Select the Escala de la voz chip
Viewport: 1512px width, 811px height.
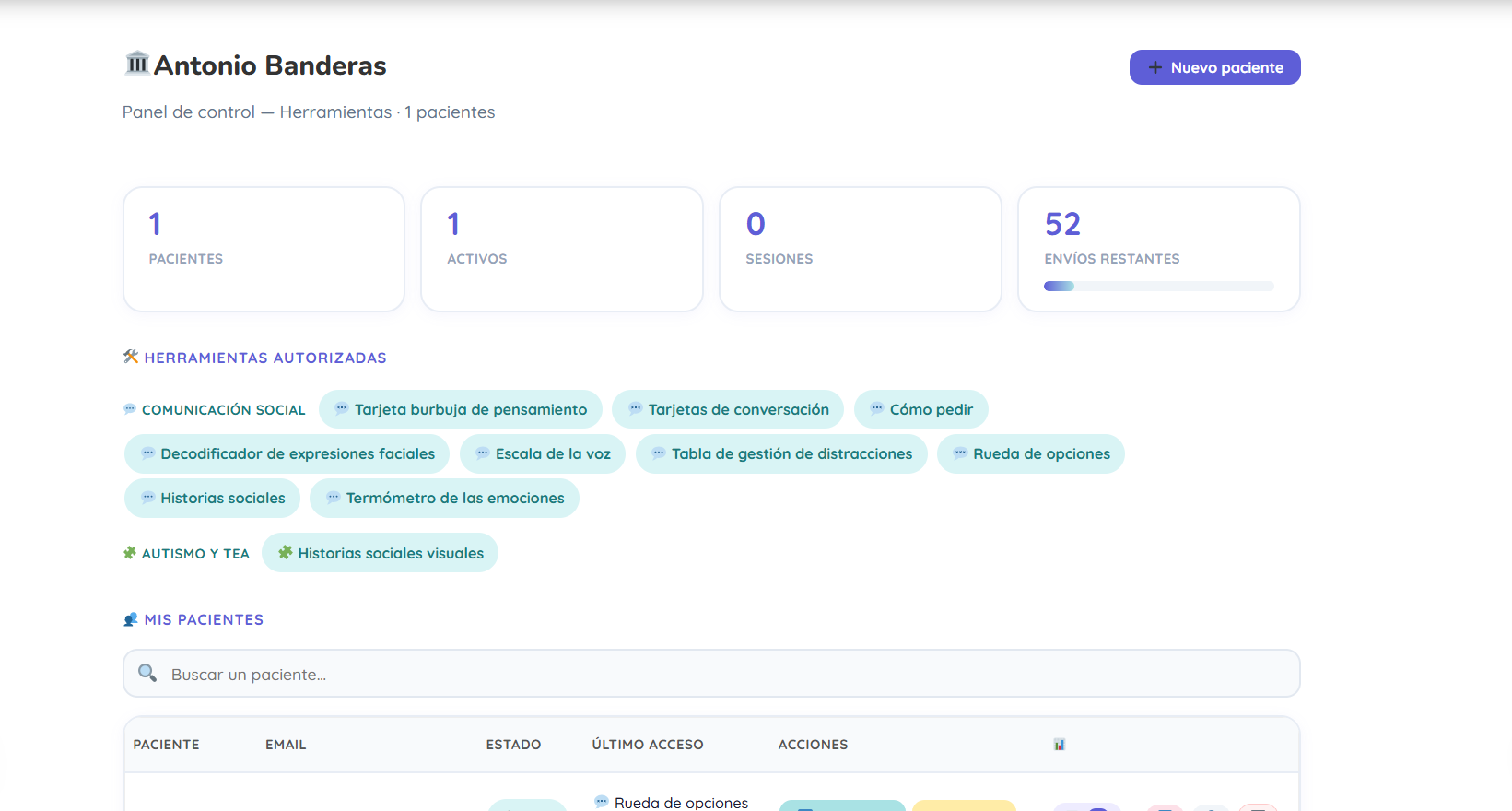tap(543, 453)
